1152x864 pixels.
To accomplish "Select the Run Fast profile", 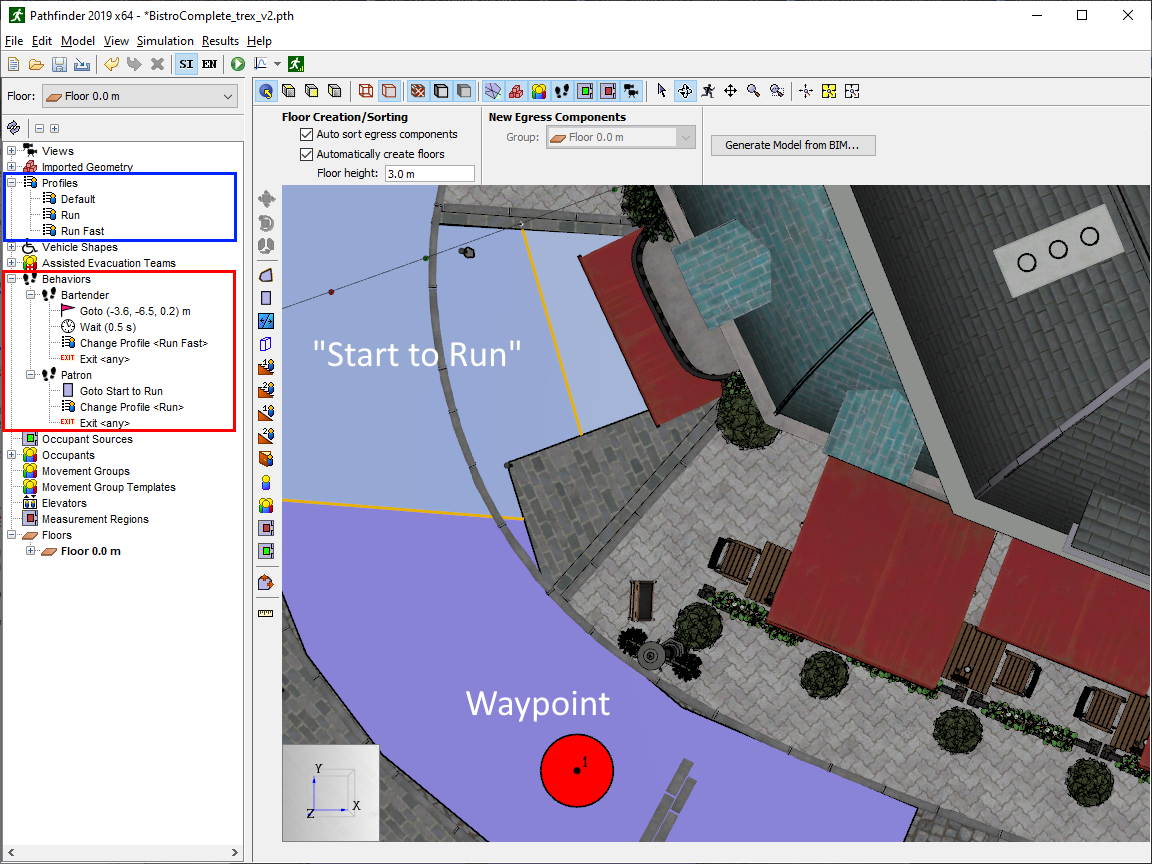I will [x=82, y=231].
